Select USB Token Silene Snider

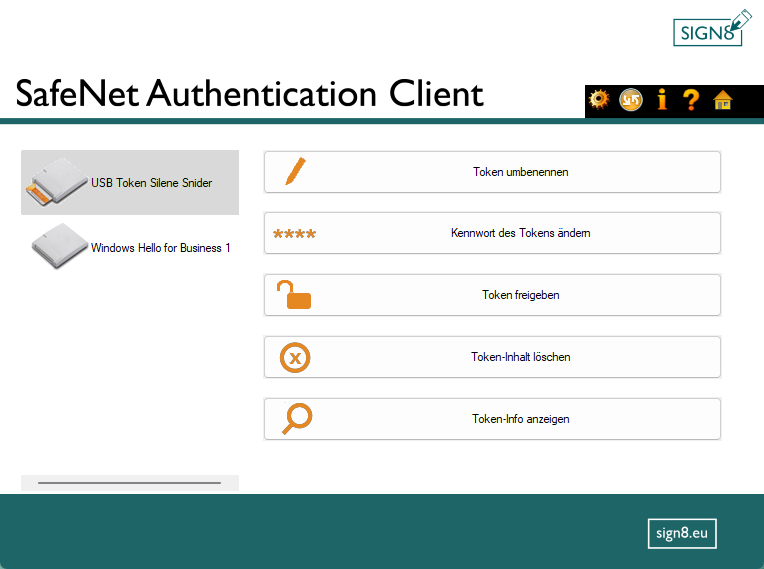click(130, 182)
